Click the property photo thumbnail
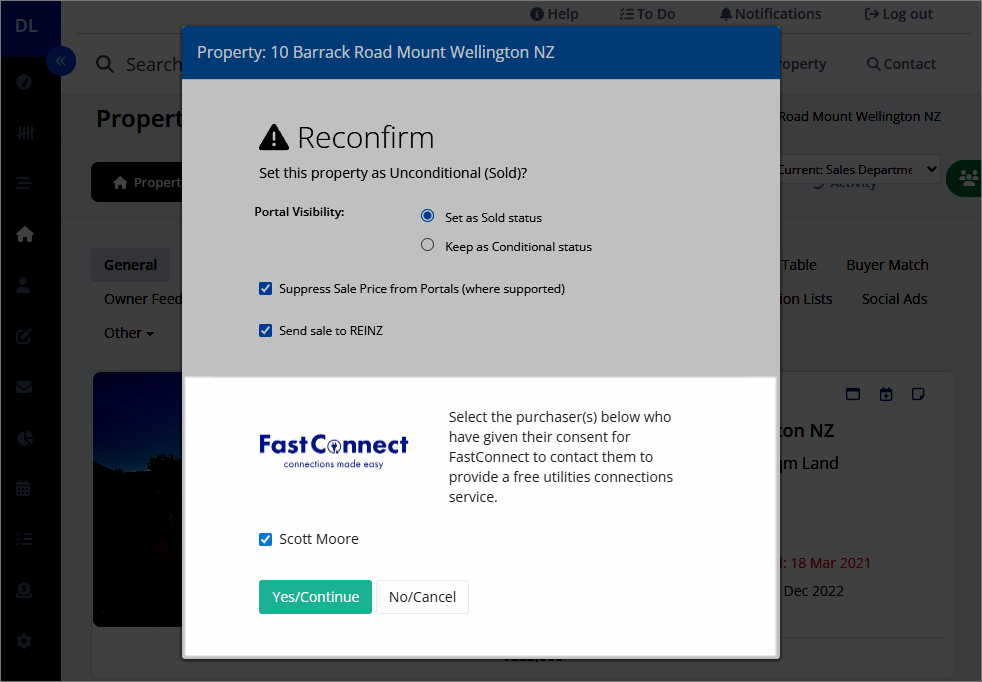 pos(138,499)
